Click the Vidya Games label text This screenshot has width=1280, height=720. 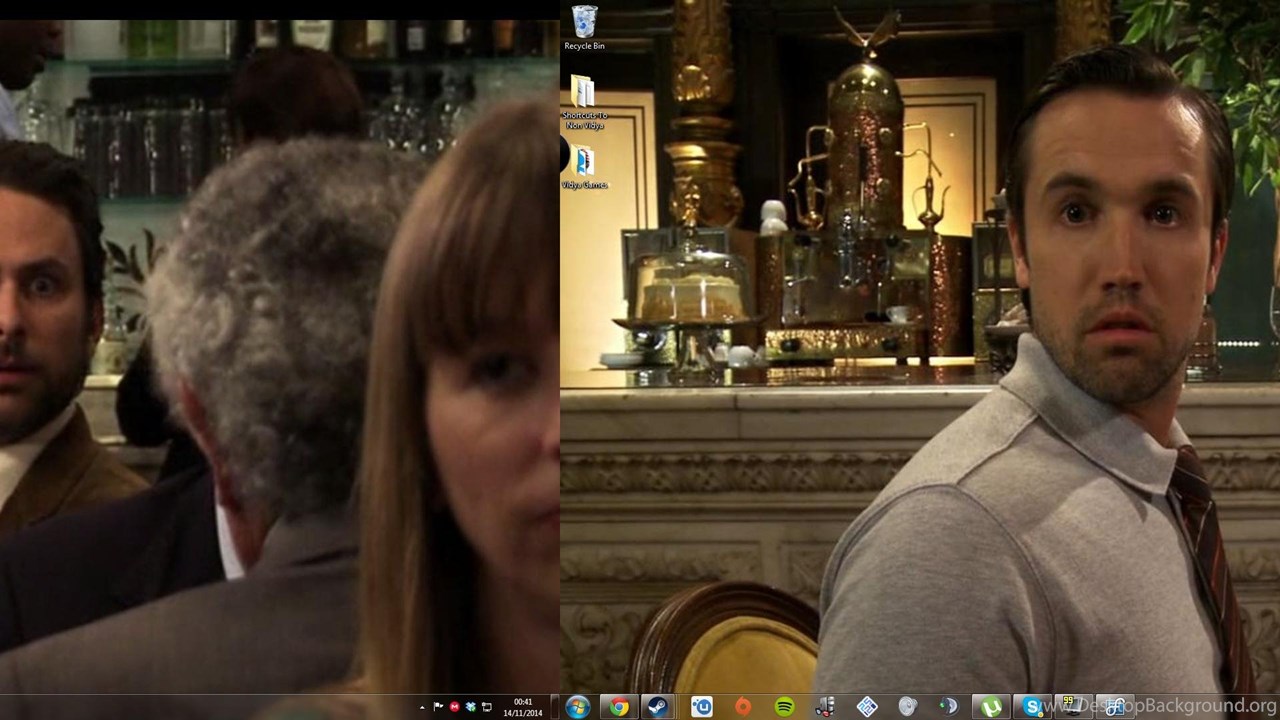(584, 185)
